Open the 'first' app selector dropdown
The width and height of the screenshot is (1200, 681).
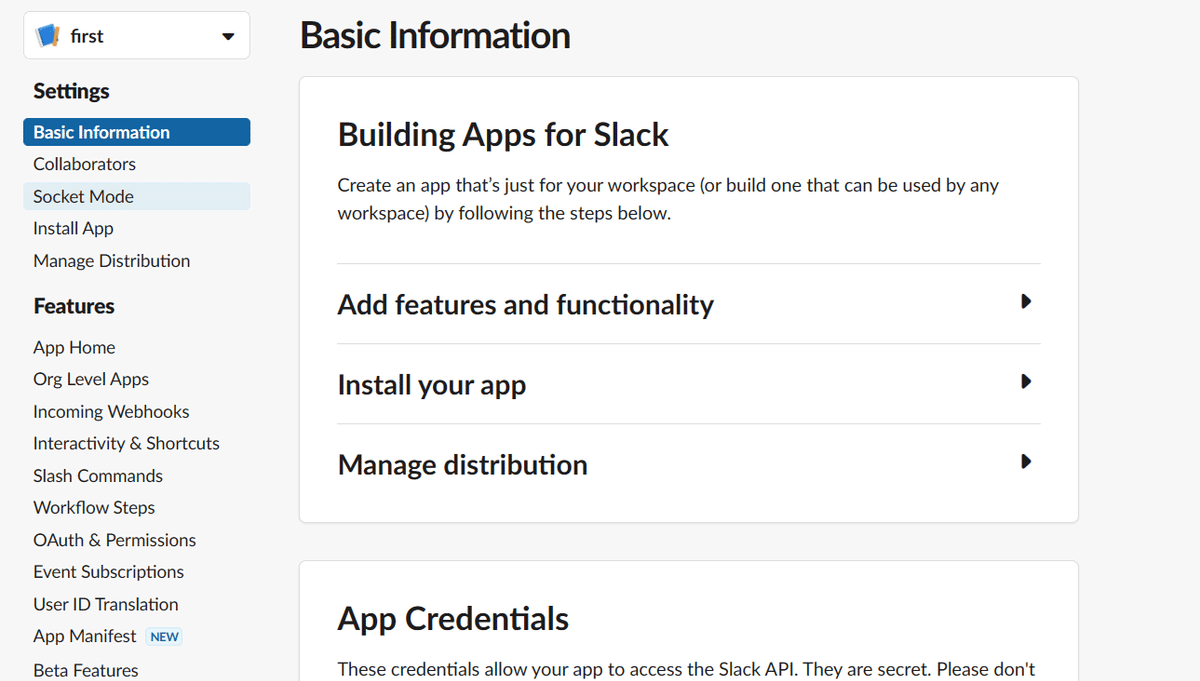tap(137, 36)
